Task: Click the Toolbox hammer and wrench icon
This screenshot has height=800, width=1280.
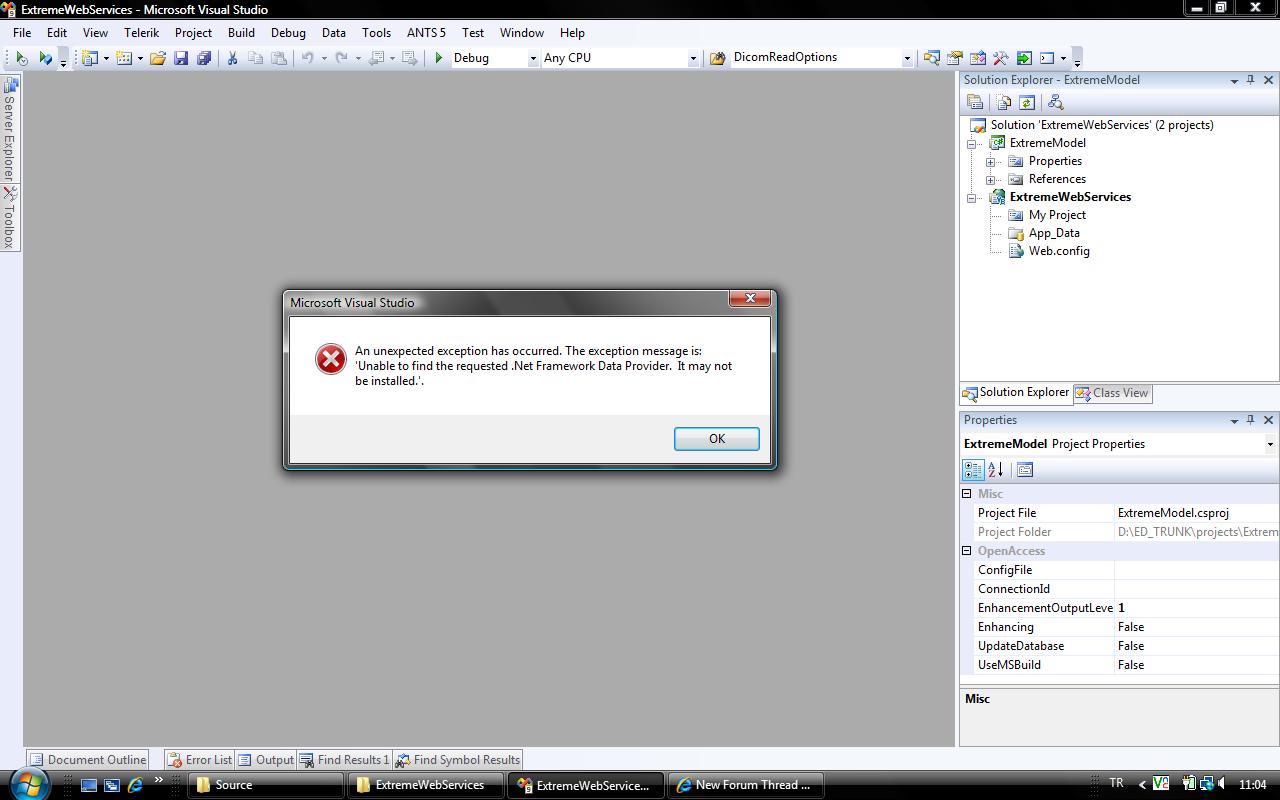Action: click(x=1001, y=58)
